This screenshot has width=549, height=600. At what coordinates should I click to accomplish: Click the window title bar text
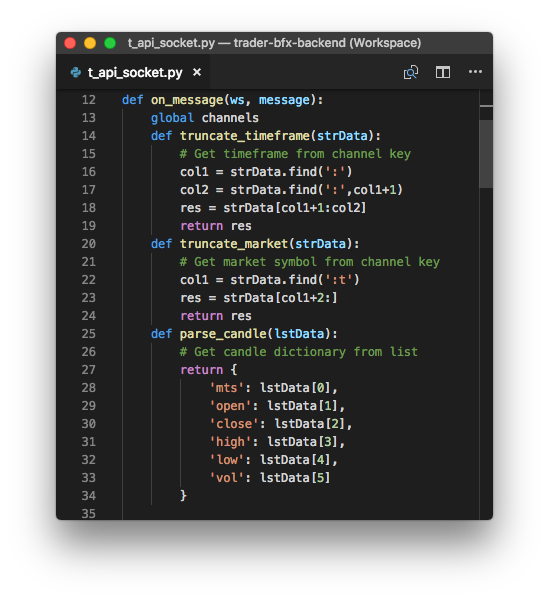(x=274, y=43)
